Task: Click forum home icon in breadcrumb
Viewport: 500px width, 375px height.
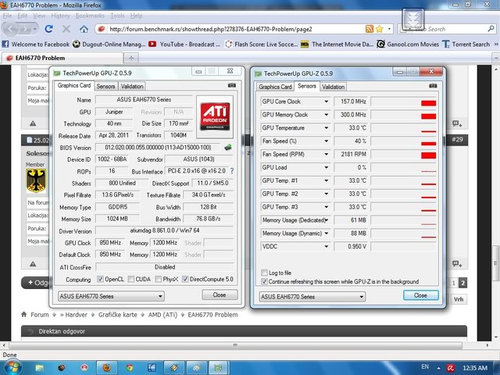Action: tap(24, 314)
